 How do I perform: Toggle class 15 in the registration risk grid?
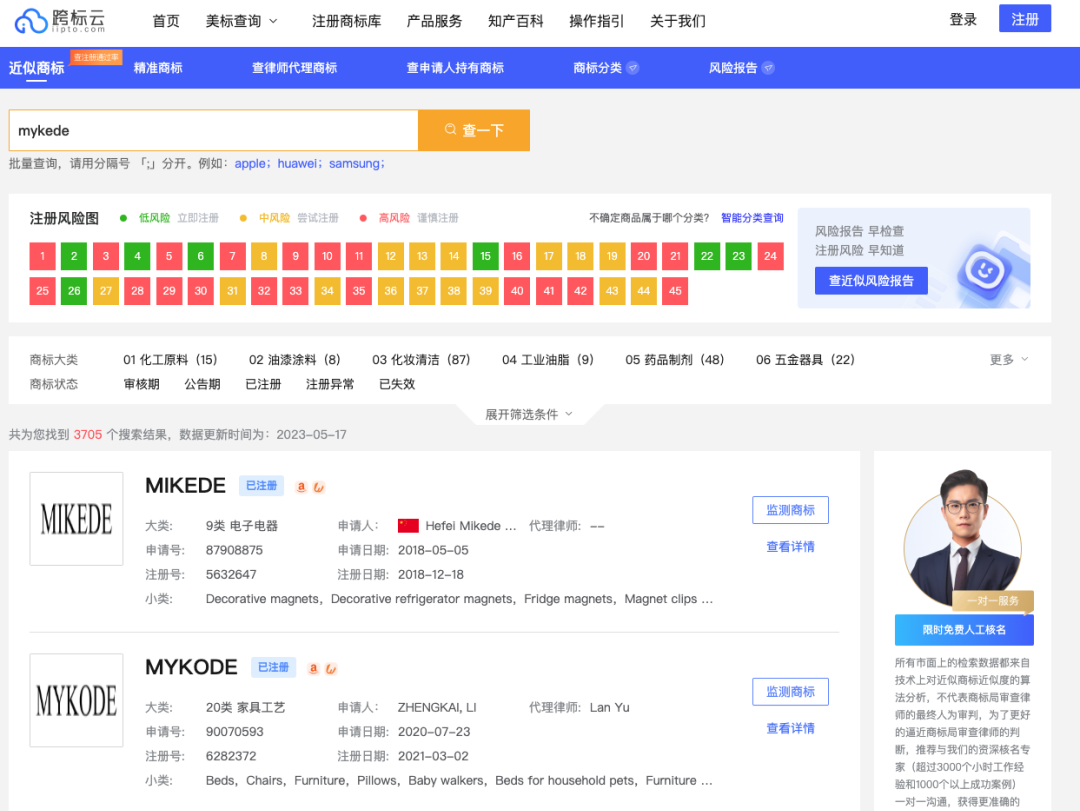485,256
